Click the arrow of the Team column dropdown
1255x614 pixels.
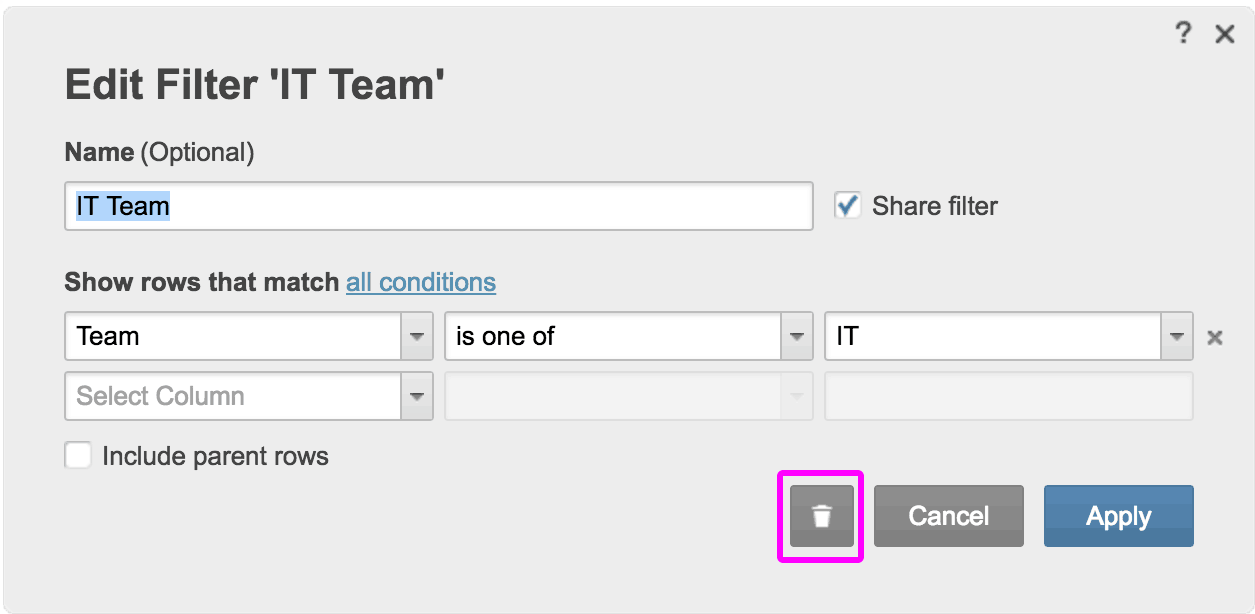pyautogui.click(x=417, y=337)
